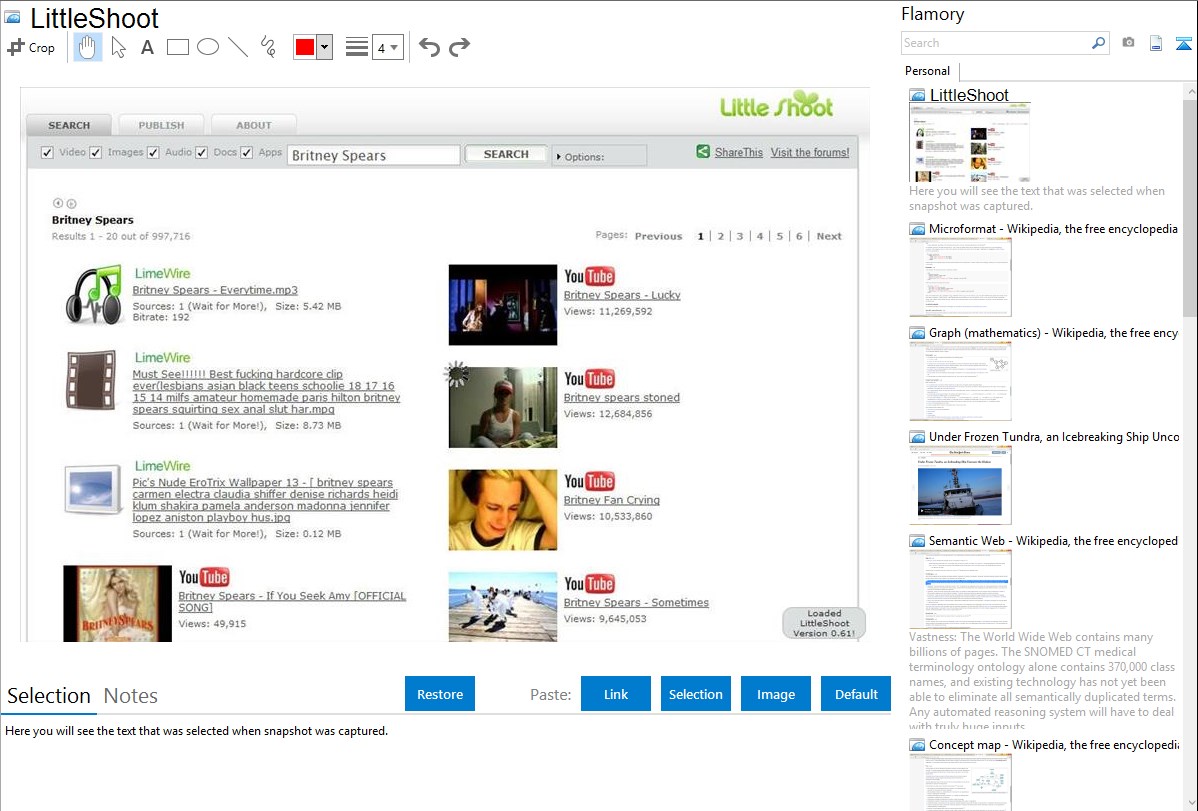Open the Graph (mathematics) snapshot thumbnail
Viewport: 1198px width, 811px height.
(960, 381)
